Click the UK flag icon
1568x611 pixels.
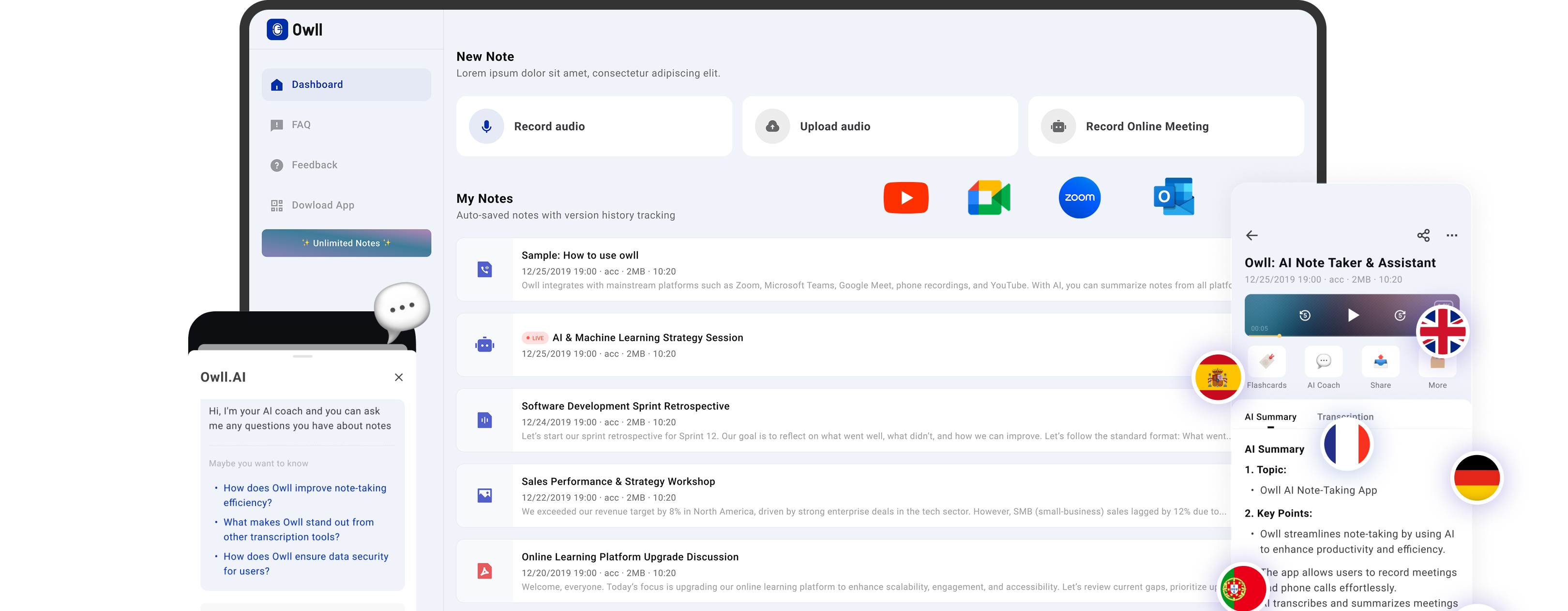pos(1443,332)
